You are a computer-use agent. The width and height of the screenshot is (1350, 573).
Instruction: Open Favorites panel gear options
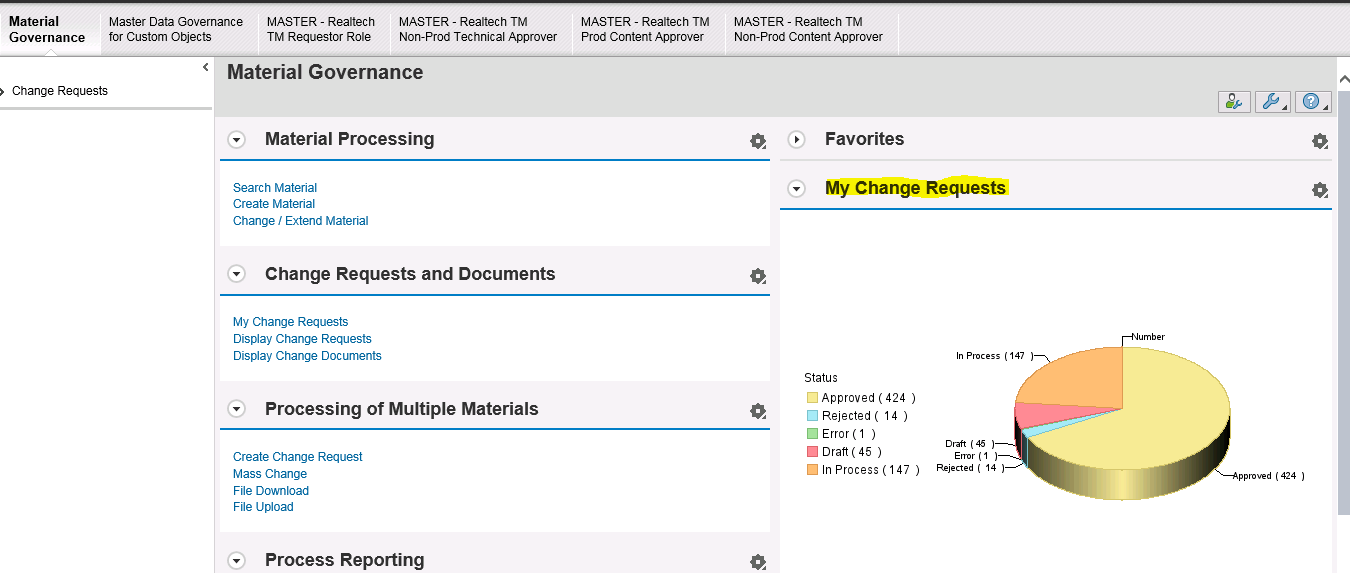click(x=1319, y=141)
